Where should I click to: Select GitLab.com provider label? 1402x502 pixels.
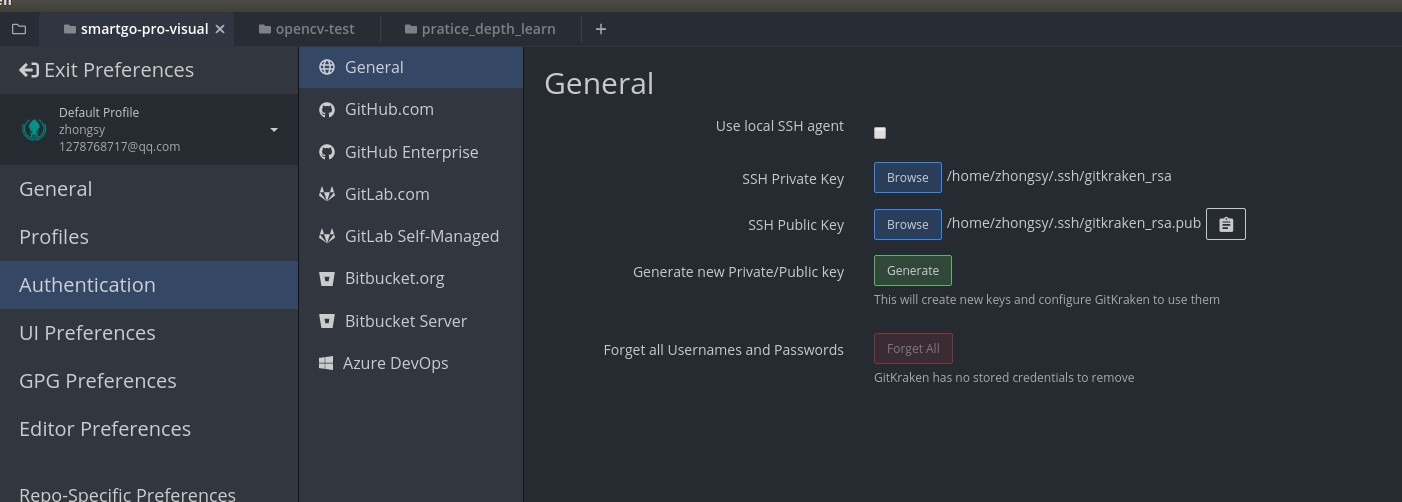(387, 194)
